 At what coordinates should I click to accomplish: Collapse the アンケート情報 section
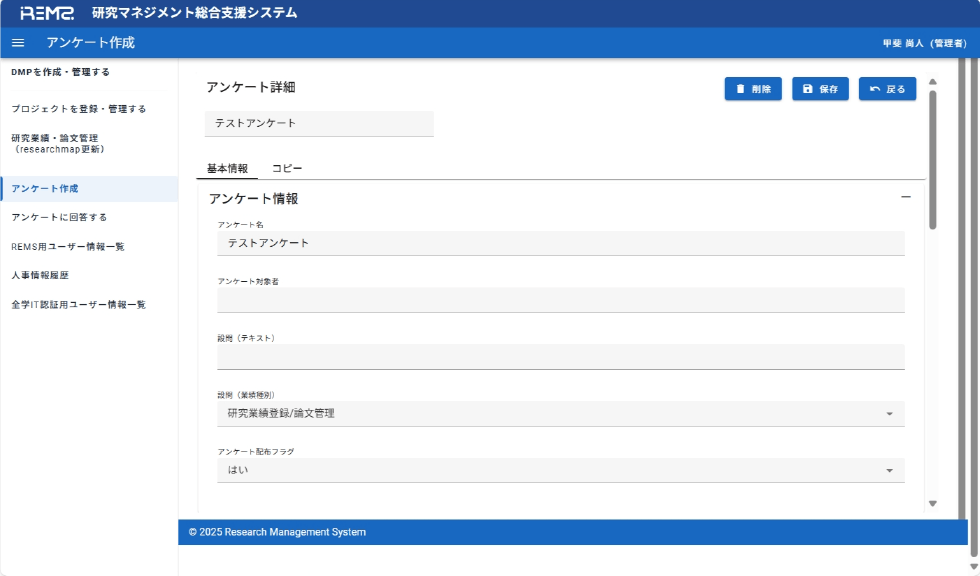(x=908, y=197)
